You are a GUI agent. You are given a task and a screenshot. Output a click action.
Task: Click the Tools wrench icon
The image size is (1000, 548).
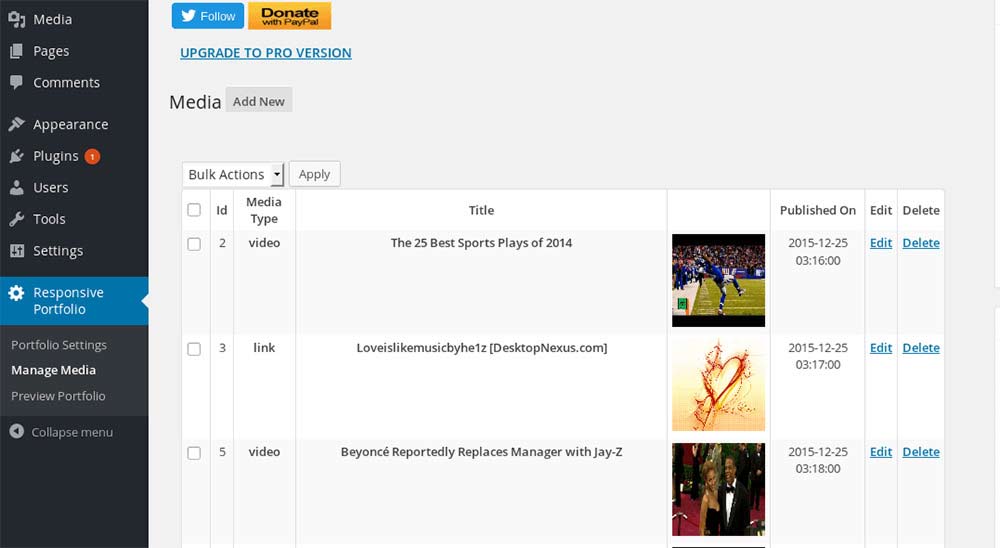point(17,219)
